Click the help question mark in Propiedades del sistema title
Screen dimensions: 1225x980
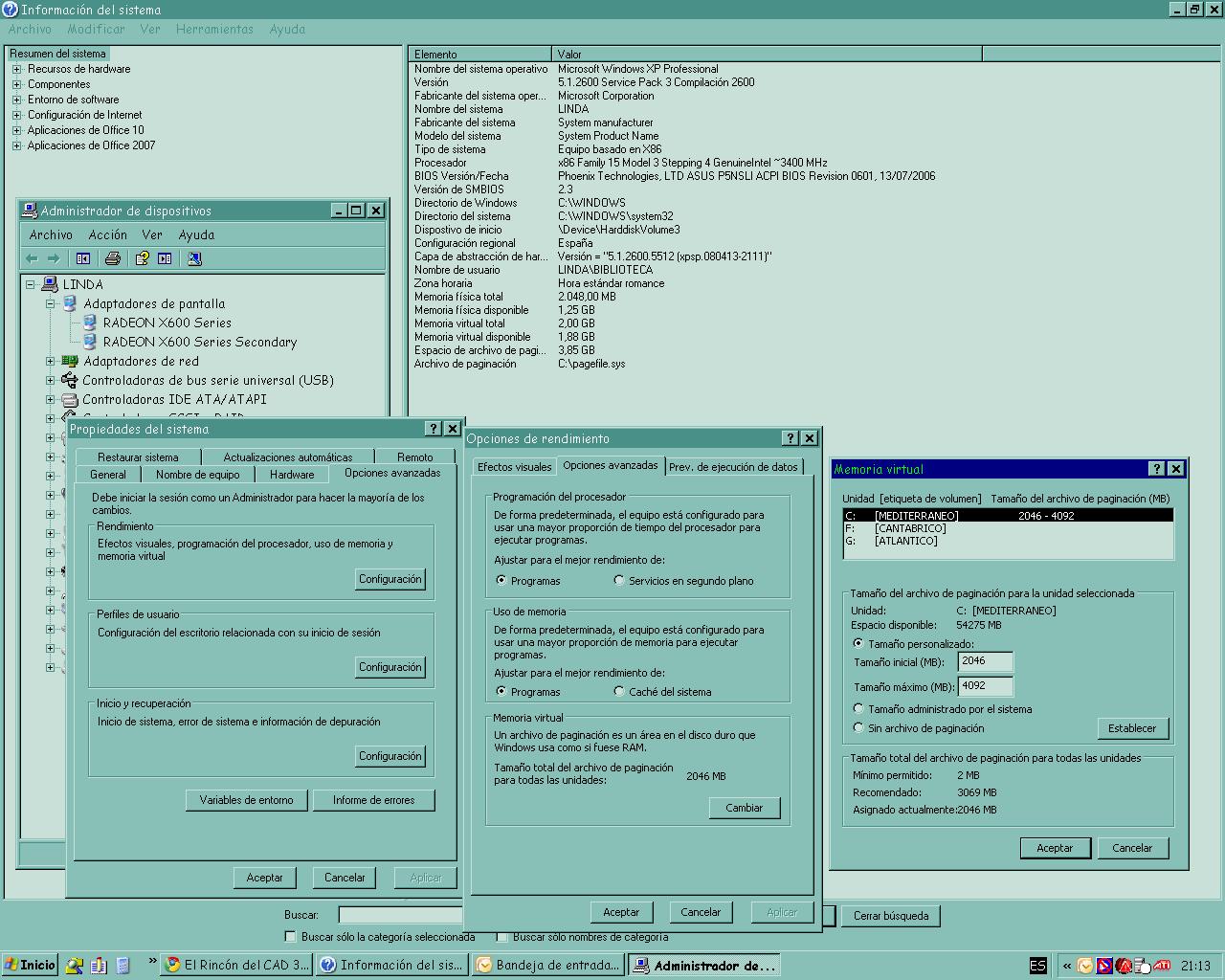pos(434,429)
